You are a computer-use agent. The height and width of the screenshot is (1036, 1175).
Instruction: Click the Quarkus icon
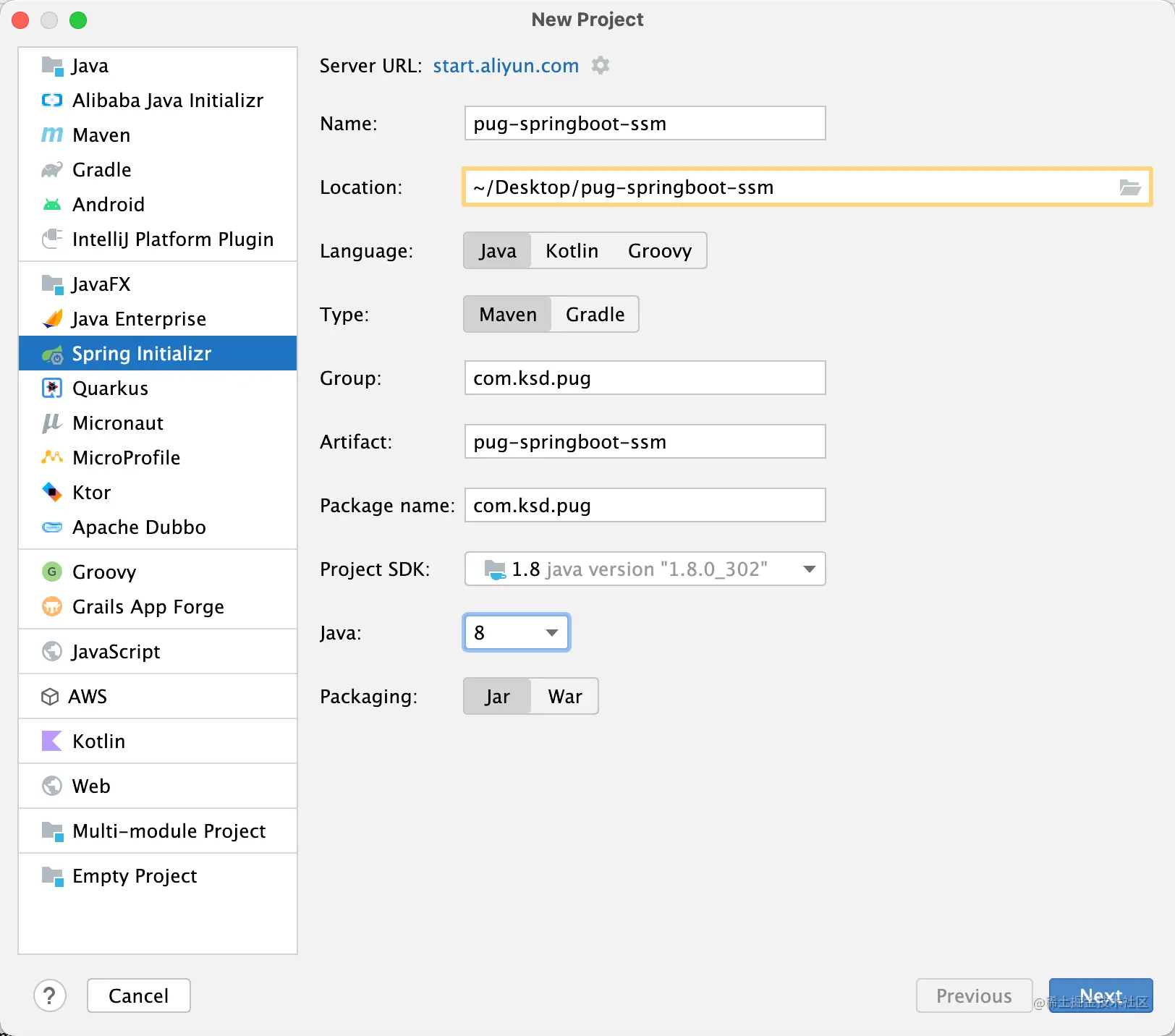(52, 388)
